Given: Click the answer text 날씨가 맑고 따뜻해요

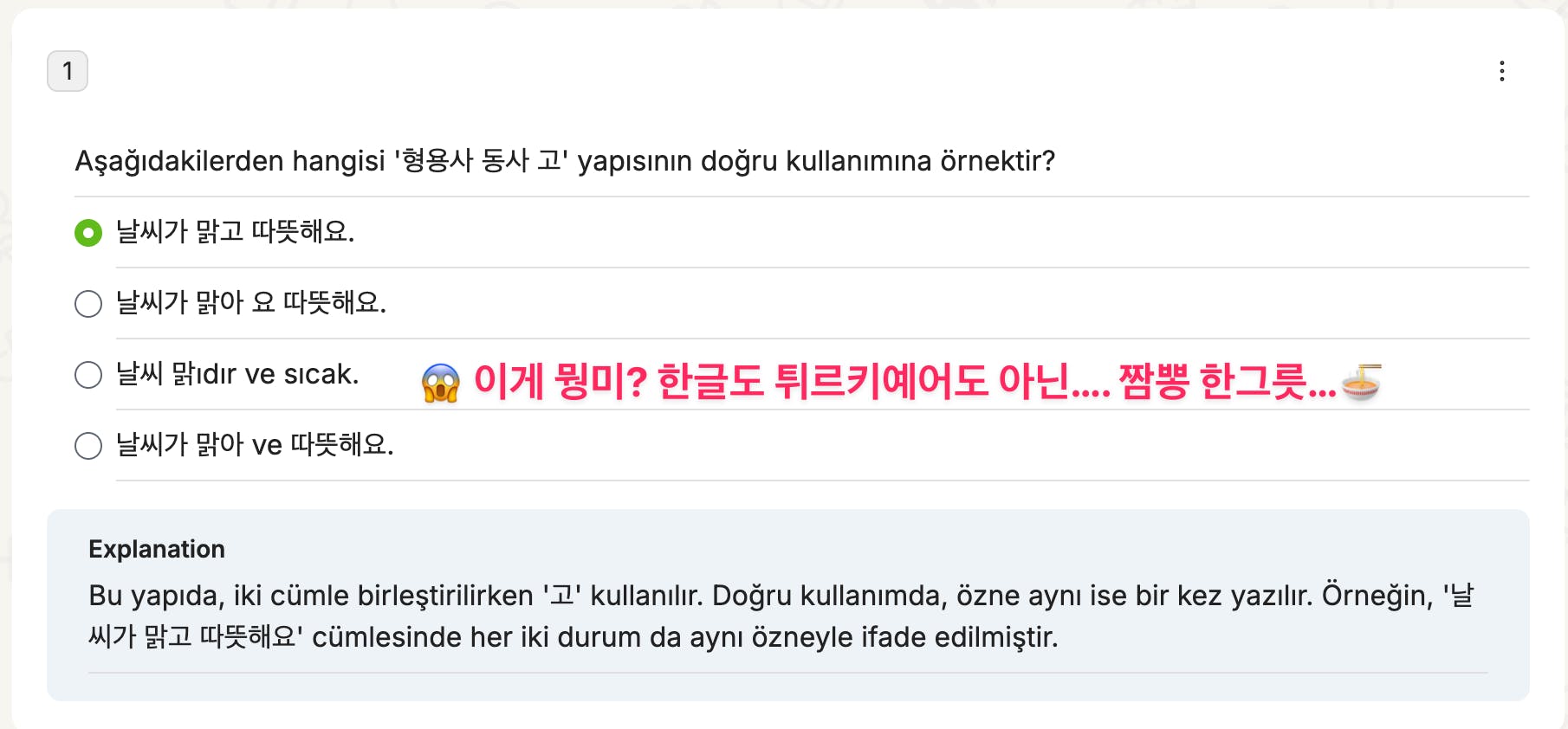Looking at the screenshot, I should point(236,232).
